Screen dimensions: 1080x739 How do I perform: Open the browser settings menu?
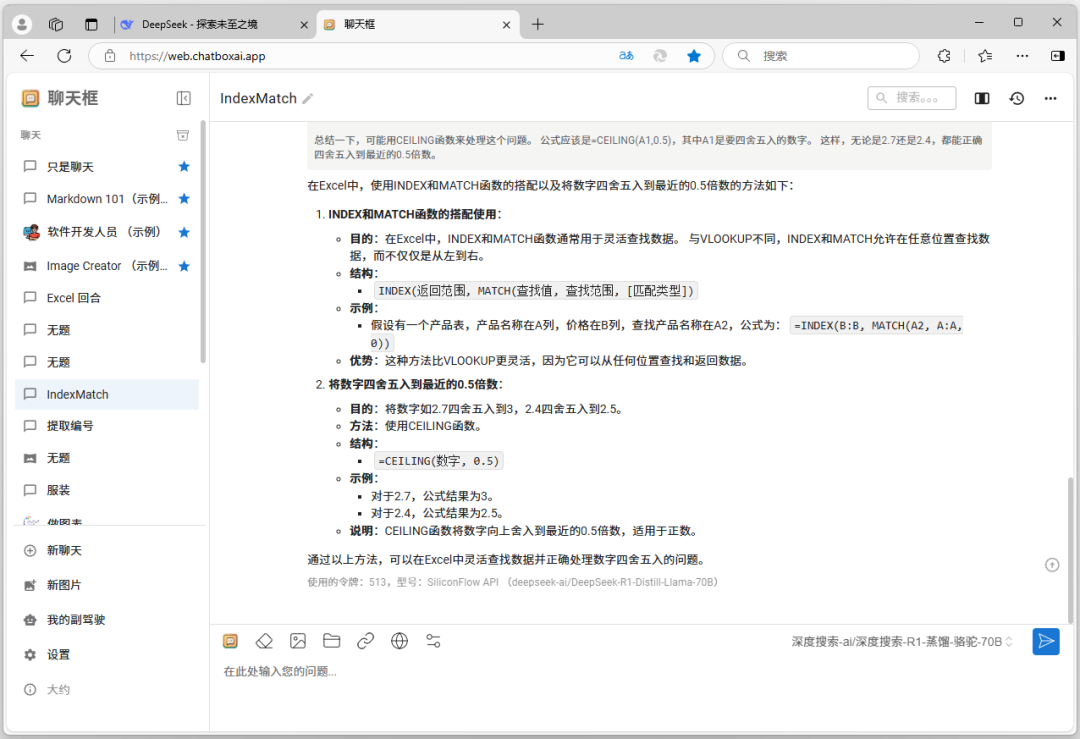(1022, 56)
